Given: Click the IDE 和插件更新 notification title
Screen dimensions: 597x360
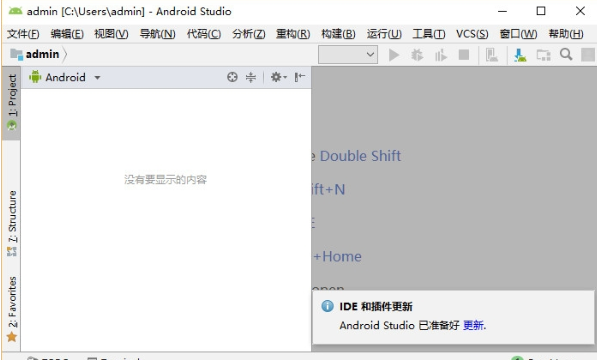Looking at the screenshot, I should pyautogui.click(x=376, y=306).
